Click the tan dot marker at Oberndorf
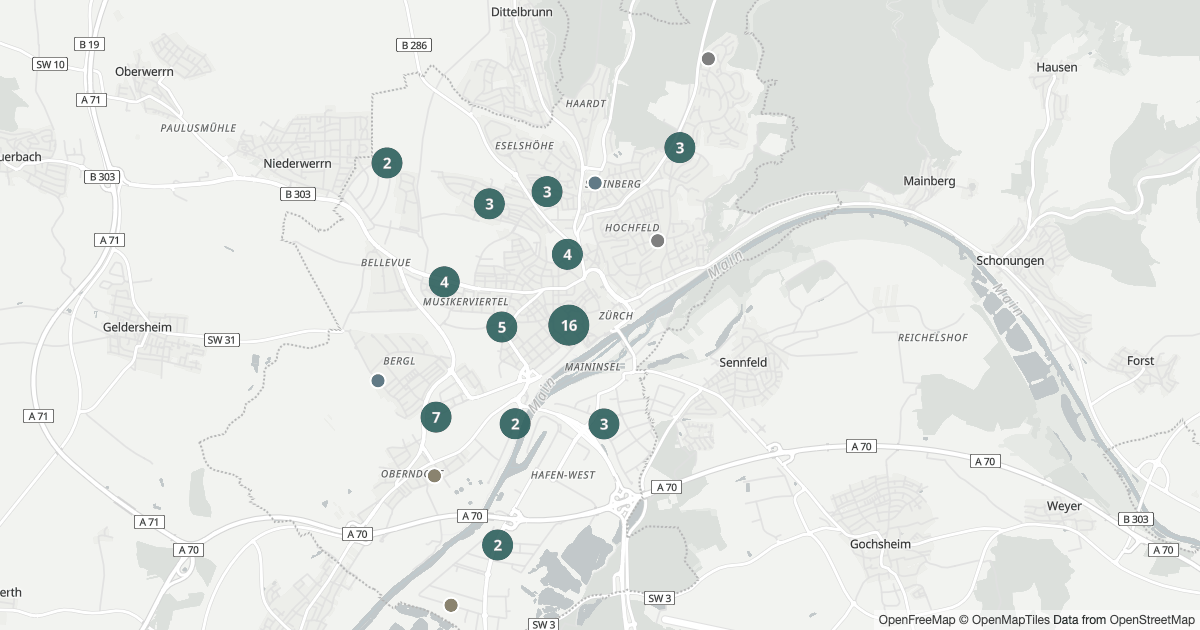The image size is (1200, 630). click(434, 476)
